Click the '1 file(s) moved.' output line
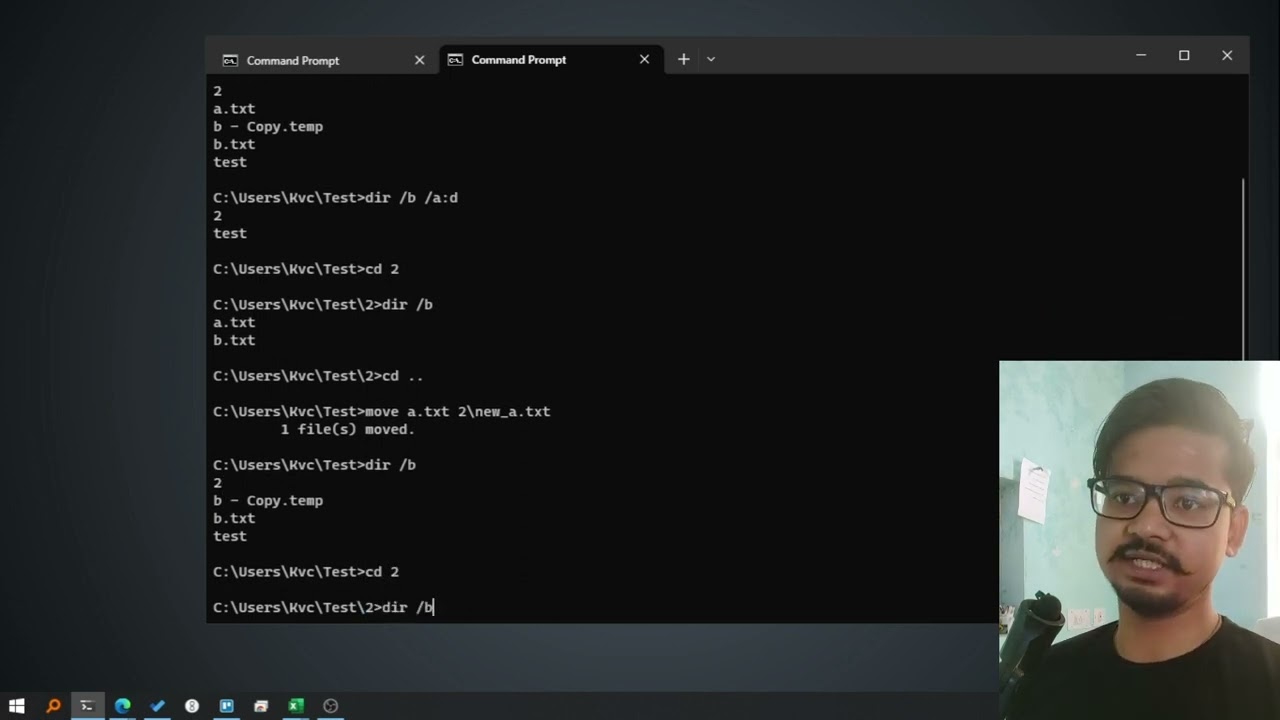Image resolution: width=1280 pixels, height=720 pixels. [x=347, y=429]
